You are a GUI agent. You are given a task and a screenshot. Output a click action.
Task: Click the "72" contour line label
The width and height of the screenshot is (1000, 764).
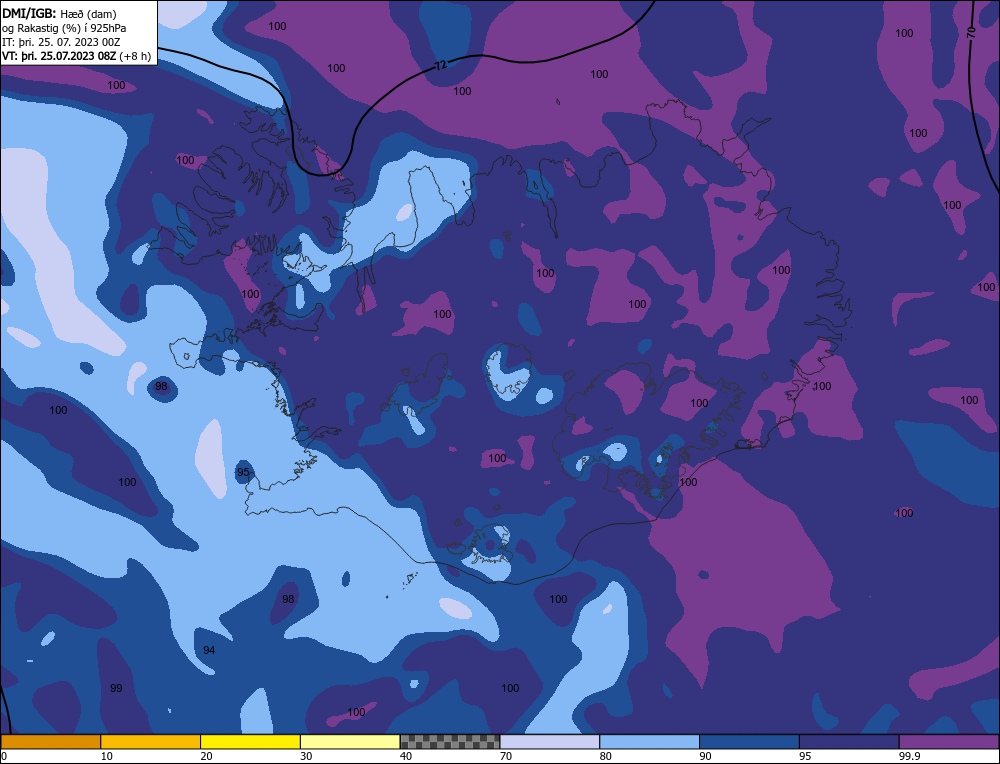(x=441, y=65)
